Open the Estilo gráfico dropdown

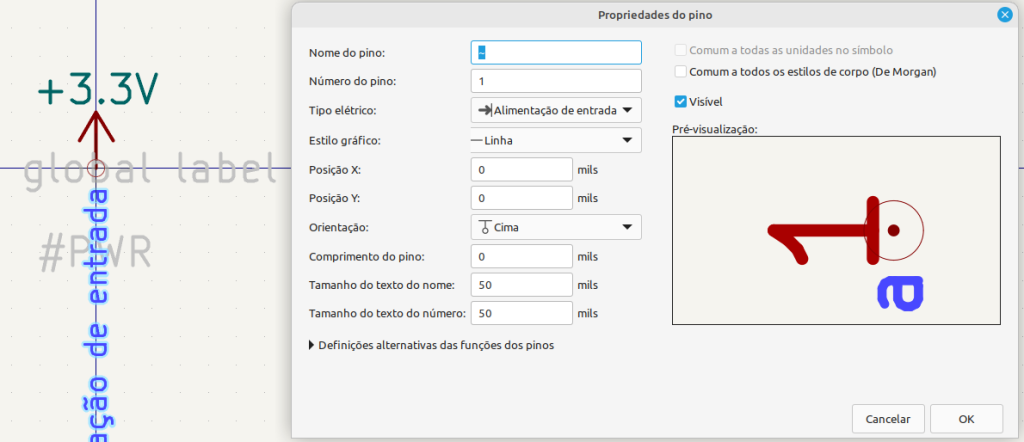[556, 140]
